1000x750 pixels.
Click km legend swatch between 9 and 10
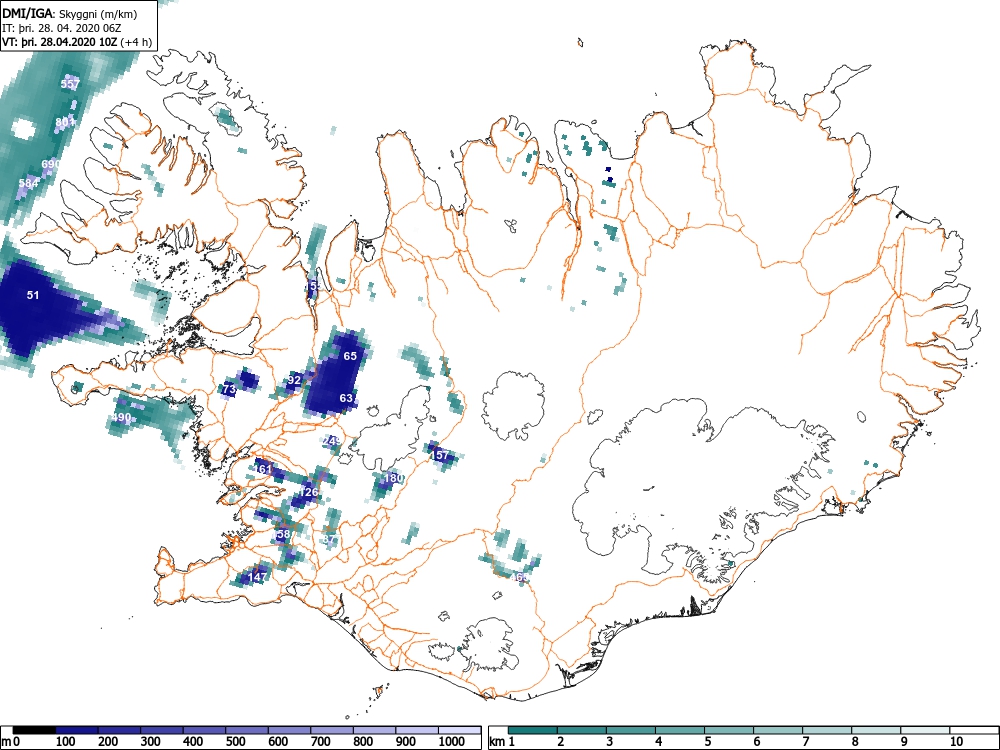click(x=925, y=730)
